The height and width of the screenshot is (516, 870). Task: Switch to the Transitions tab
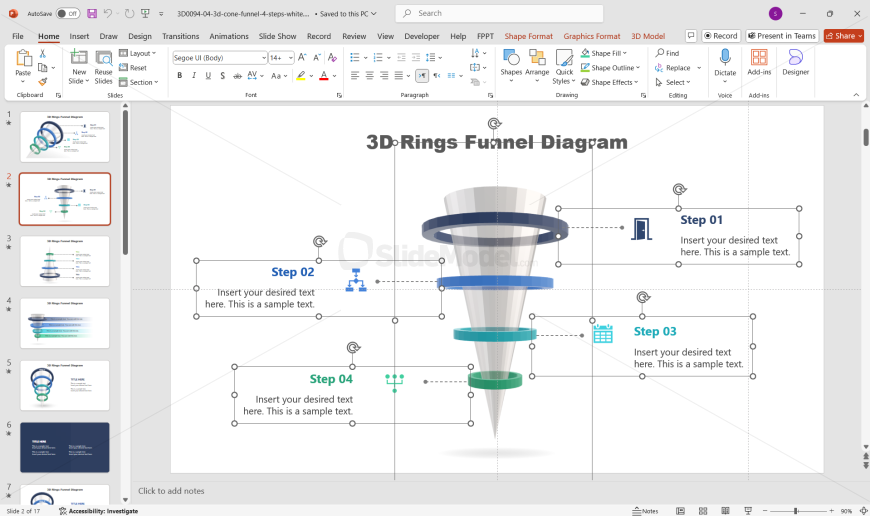pos(180,36)
